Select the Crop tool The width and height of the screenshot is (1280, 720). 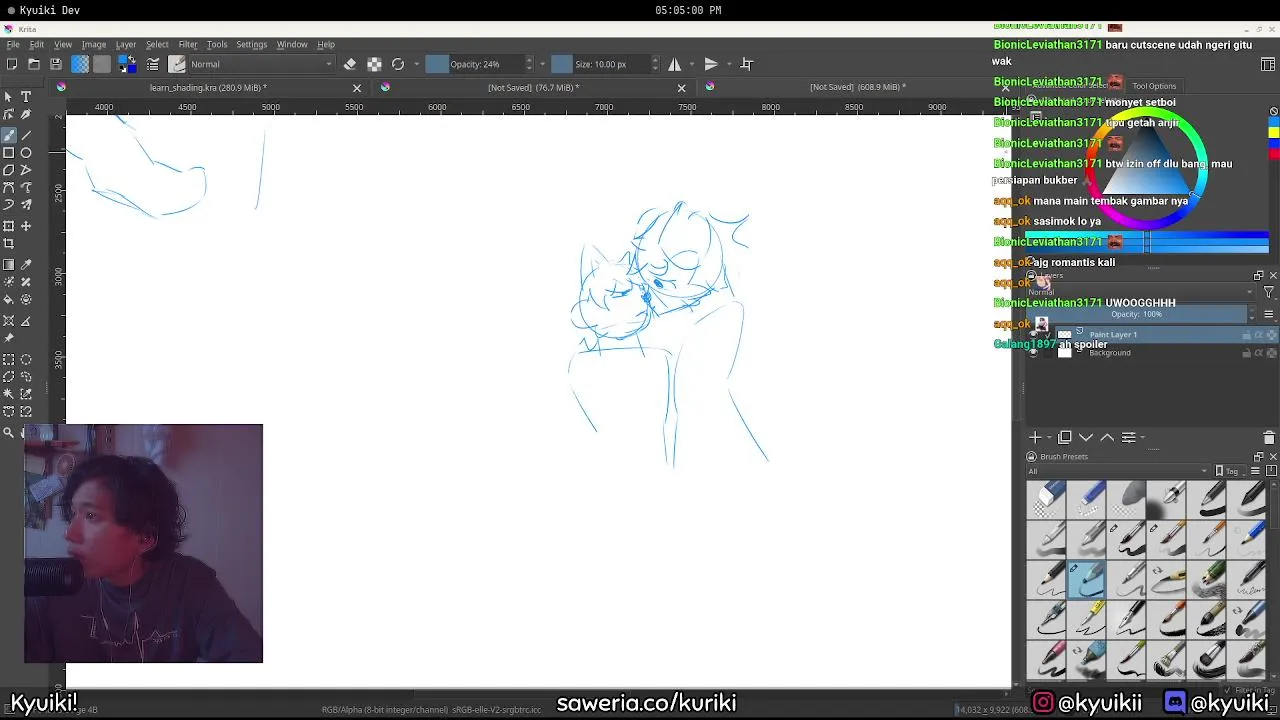tap(9, 244)
